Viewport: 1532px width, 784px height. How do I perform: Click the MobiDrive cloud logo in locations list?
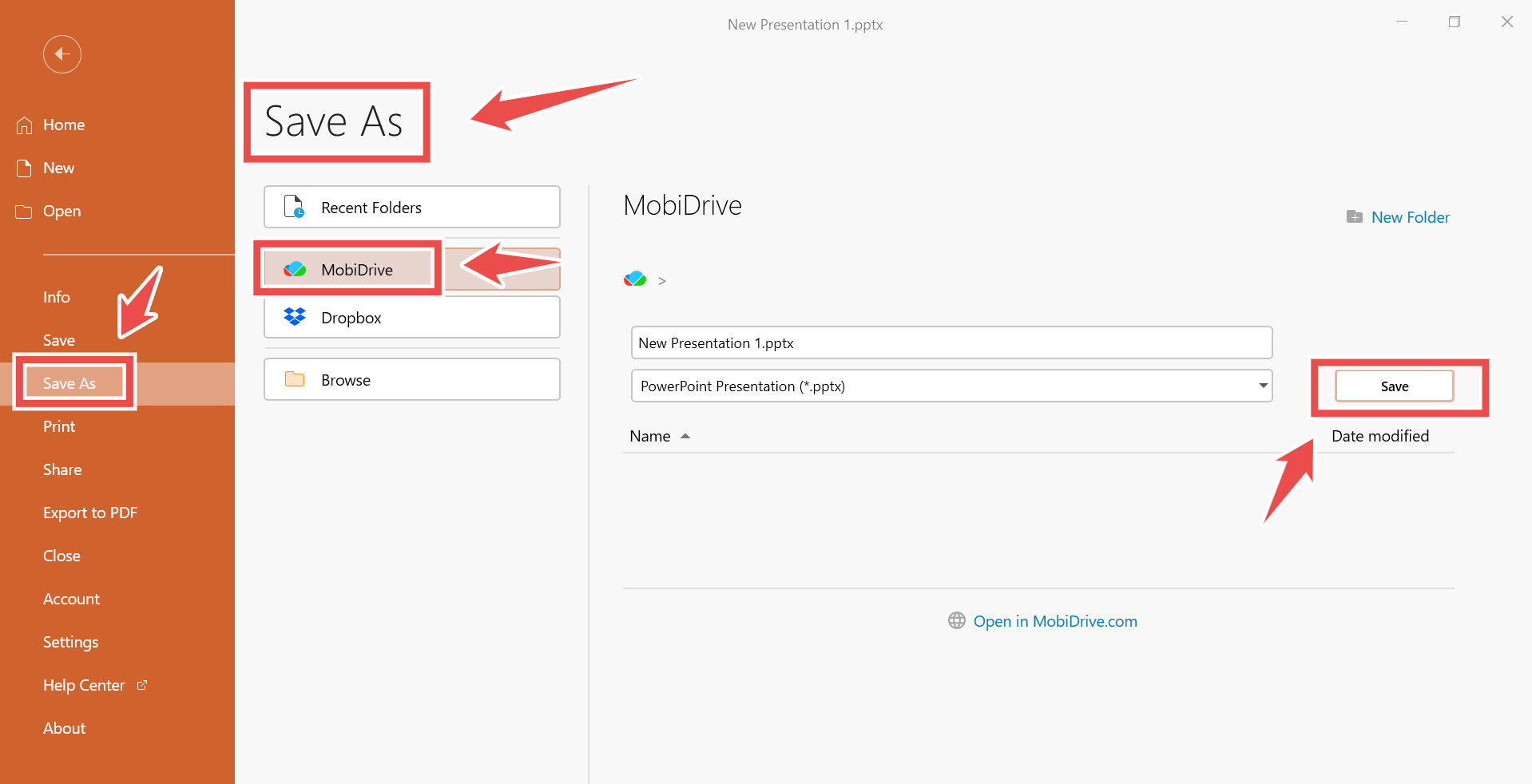295,270
